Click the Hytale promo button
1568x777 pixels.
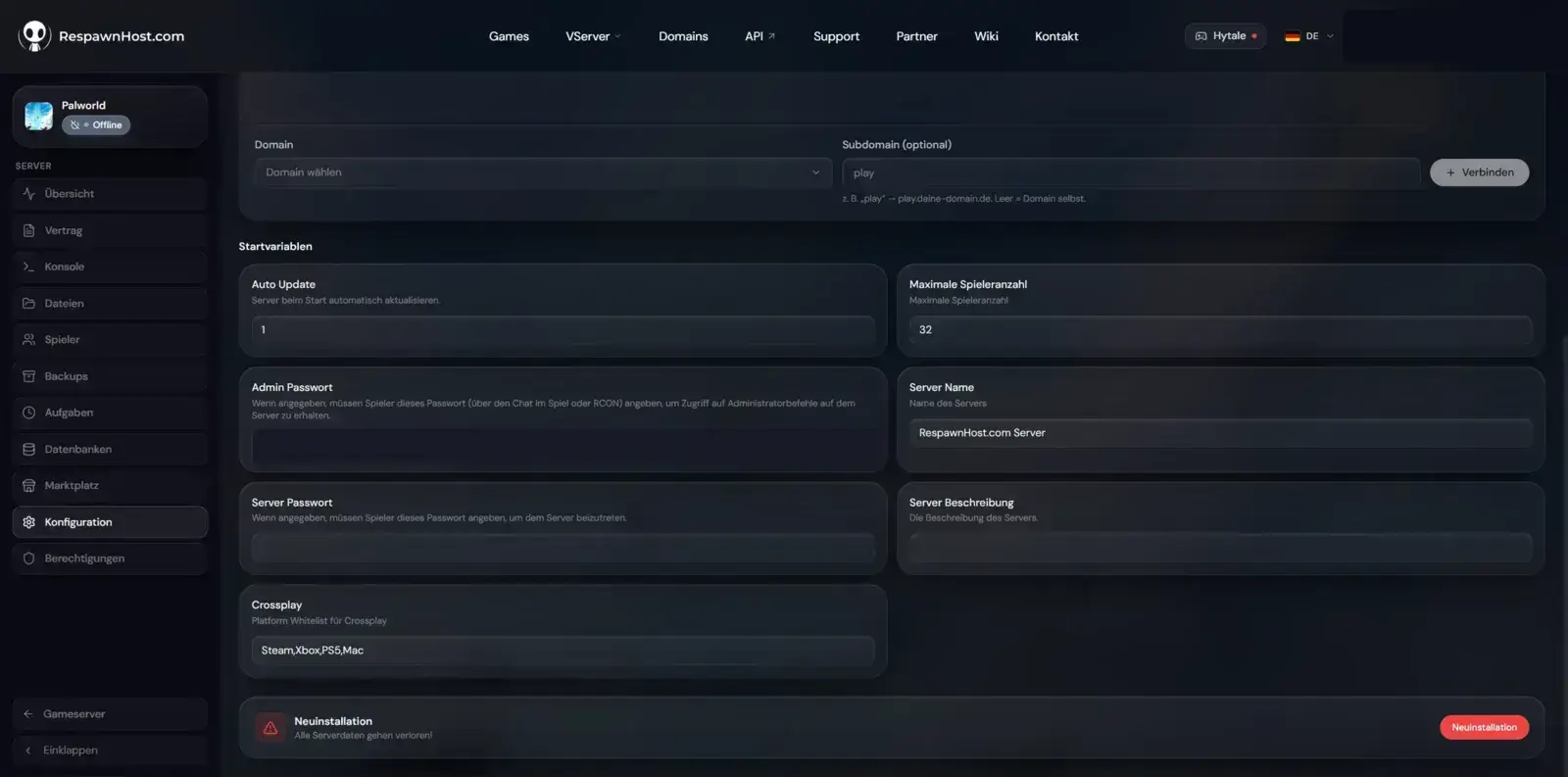pos(1225,36)
